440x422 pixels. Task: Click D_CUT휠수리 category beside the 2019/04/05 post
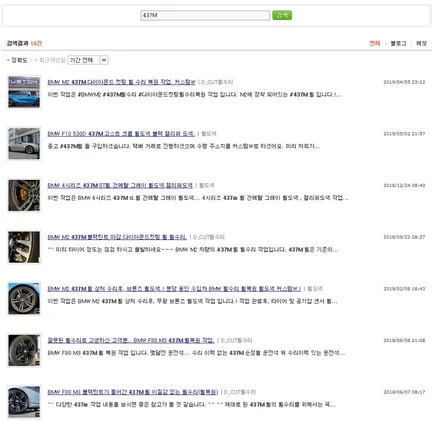pos(217,82)
